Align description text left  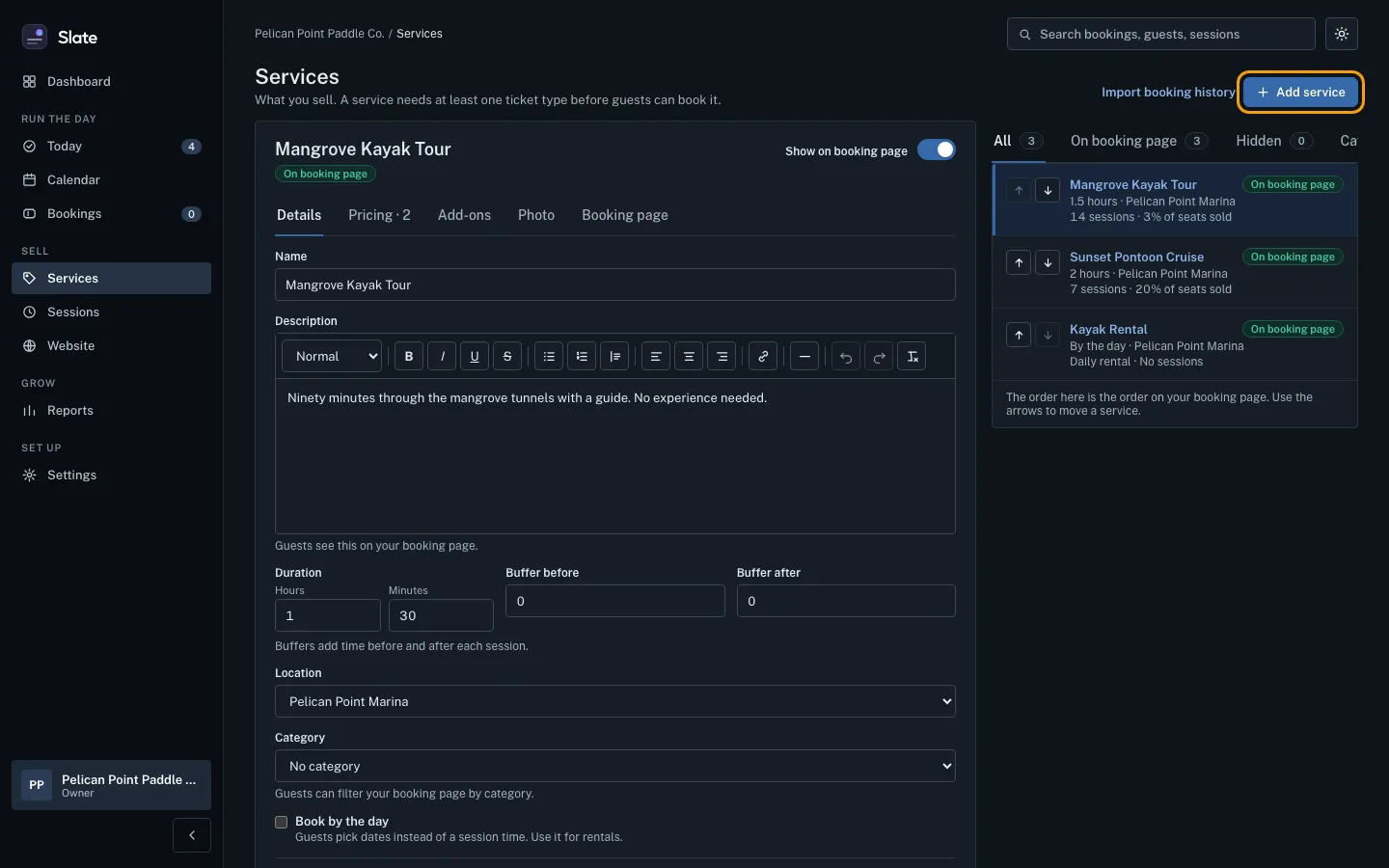(x=656, y=356)
